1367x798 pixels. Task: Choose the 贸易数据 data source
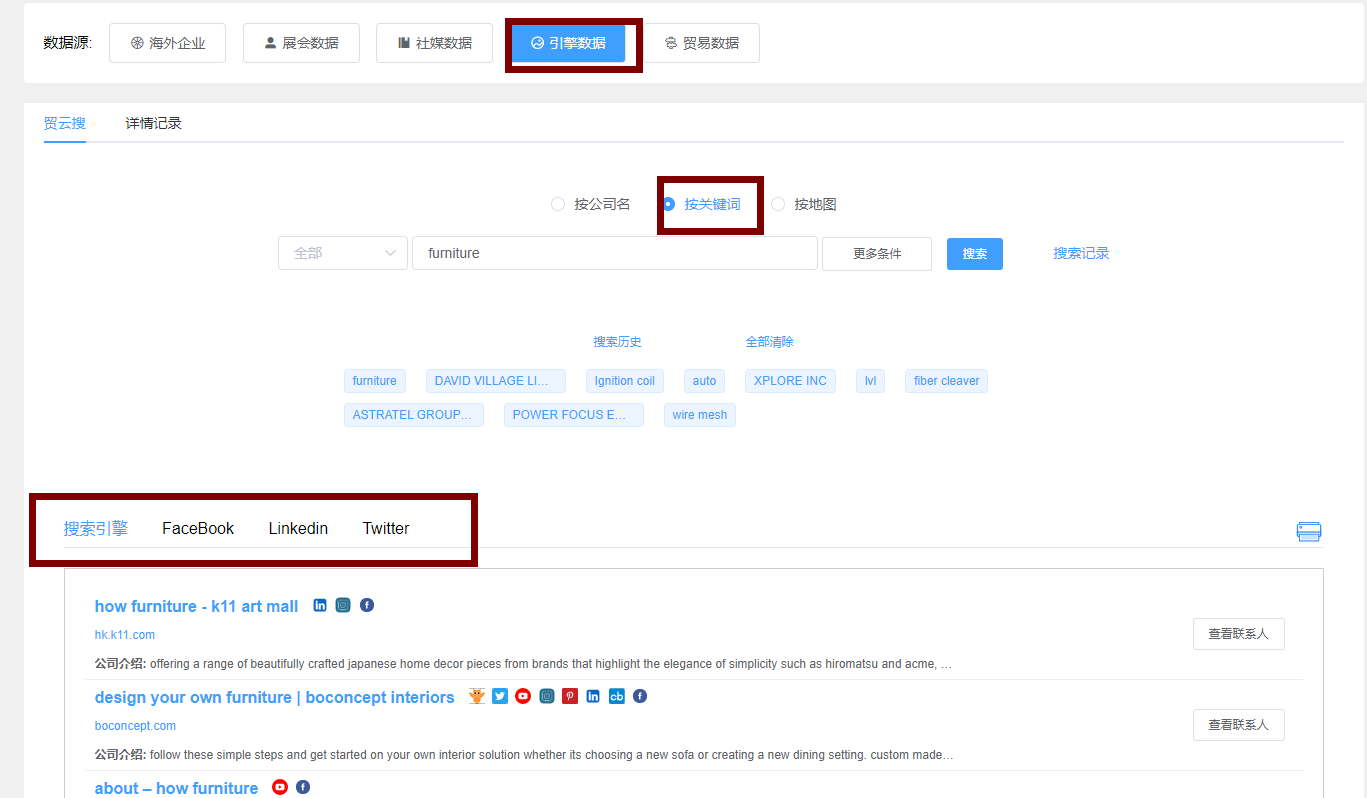701,43
